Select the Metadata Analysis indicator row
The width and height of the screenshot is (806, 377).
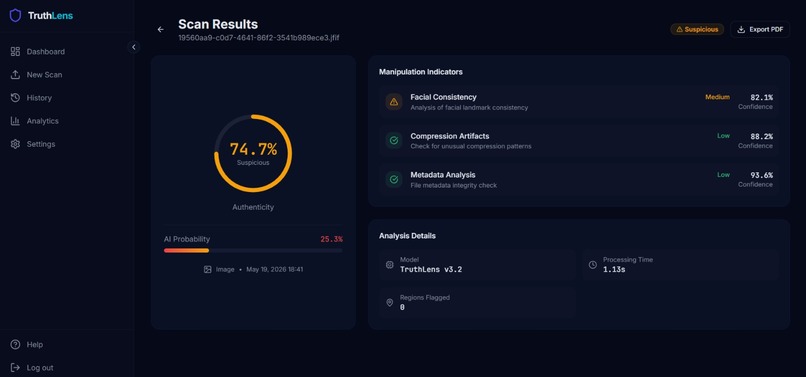578,179
